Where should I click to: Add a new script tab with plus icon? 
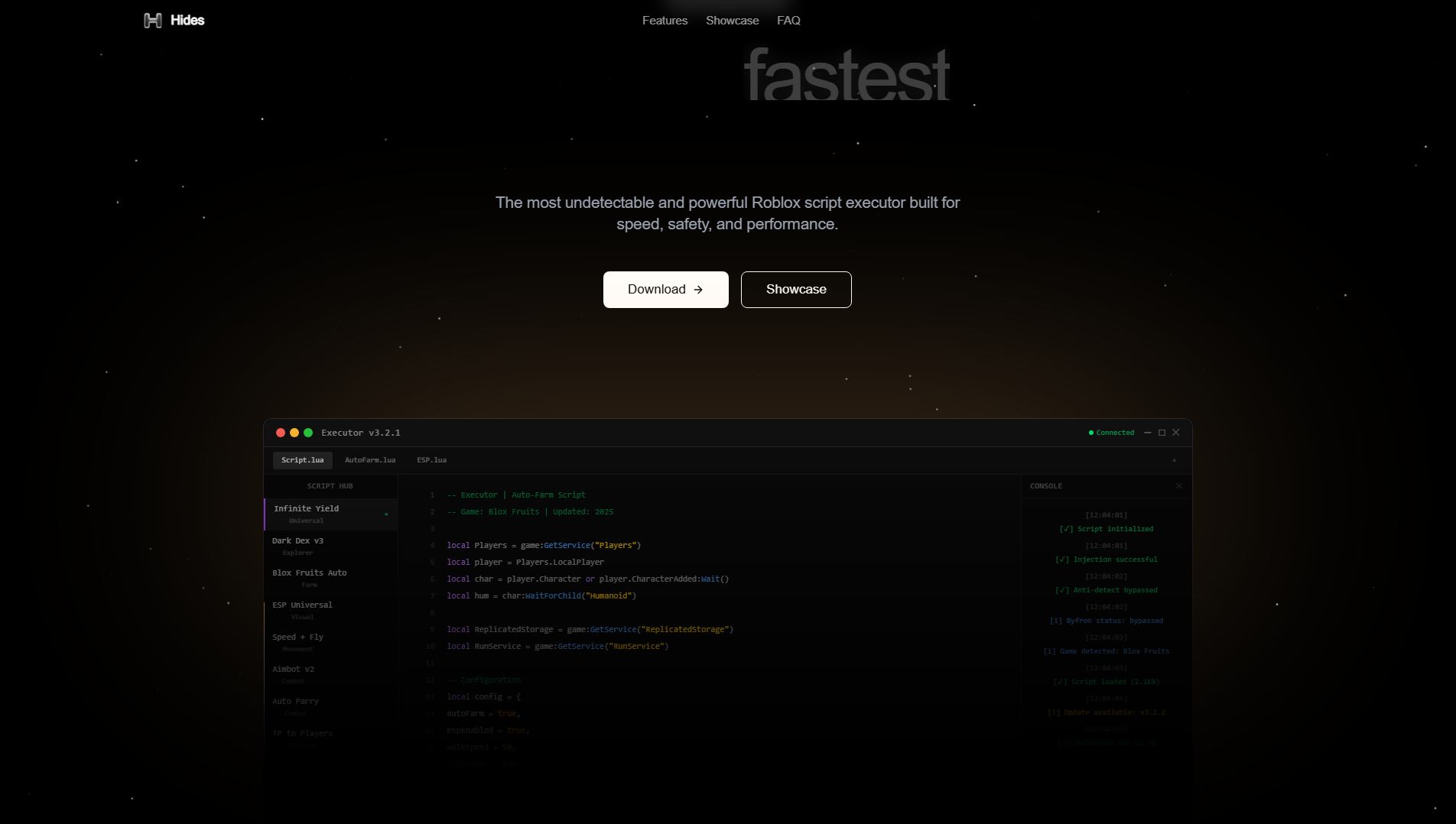tap(1174, 460)
